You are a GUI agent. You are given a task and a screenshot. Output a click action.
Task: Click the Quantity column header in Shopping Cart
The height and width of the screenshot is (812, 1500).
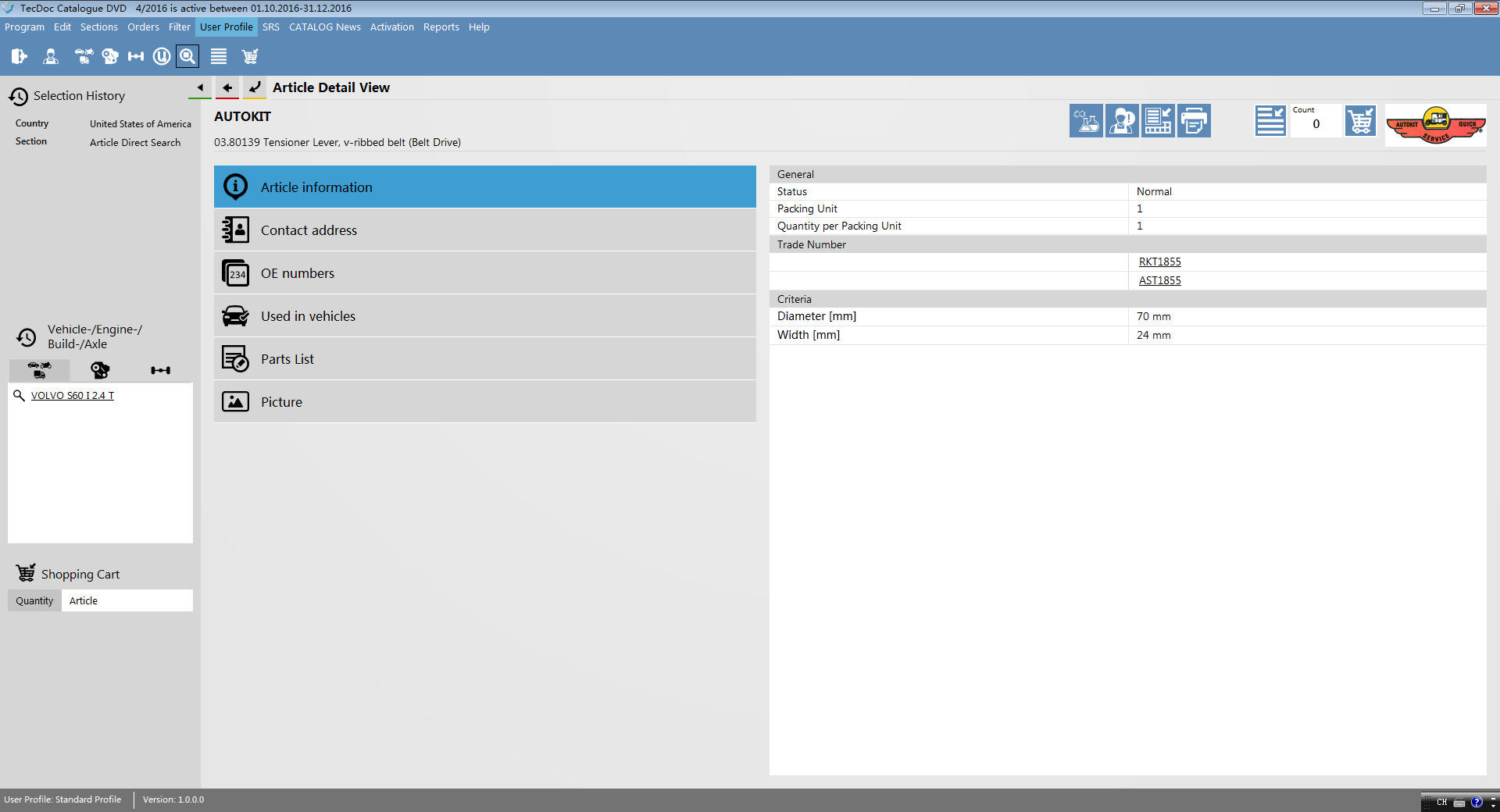click(34, 600)
